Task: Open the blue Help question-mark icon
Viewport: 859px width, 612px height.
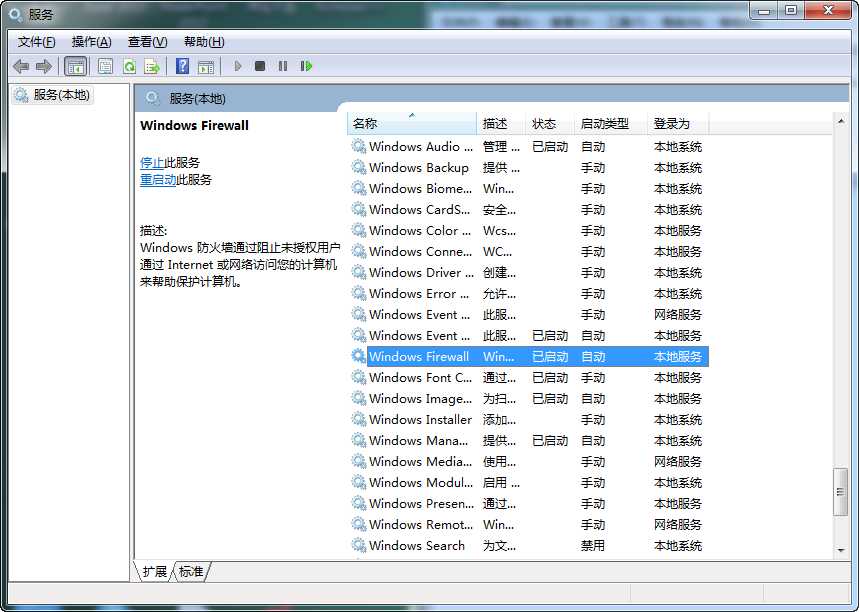Action: 182,66
